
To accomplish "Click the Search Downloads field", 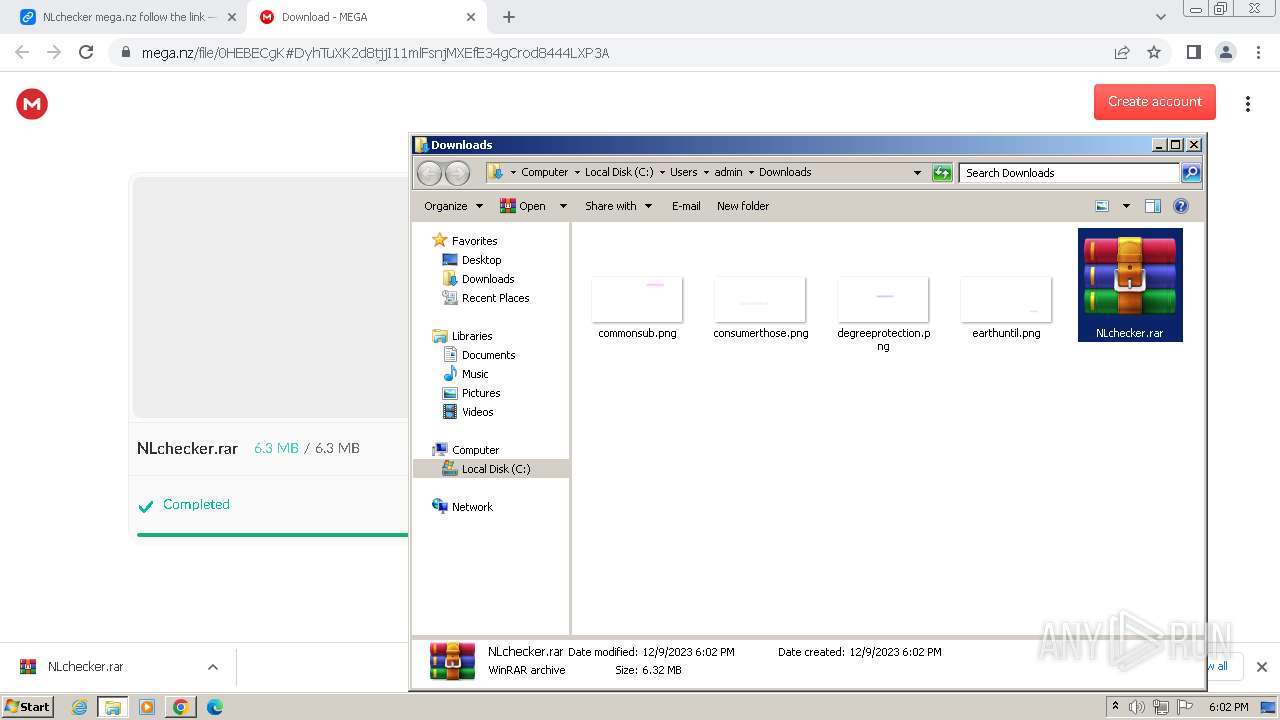I will (x=1070, y=173).
